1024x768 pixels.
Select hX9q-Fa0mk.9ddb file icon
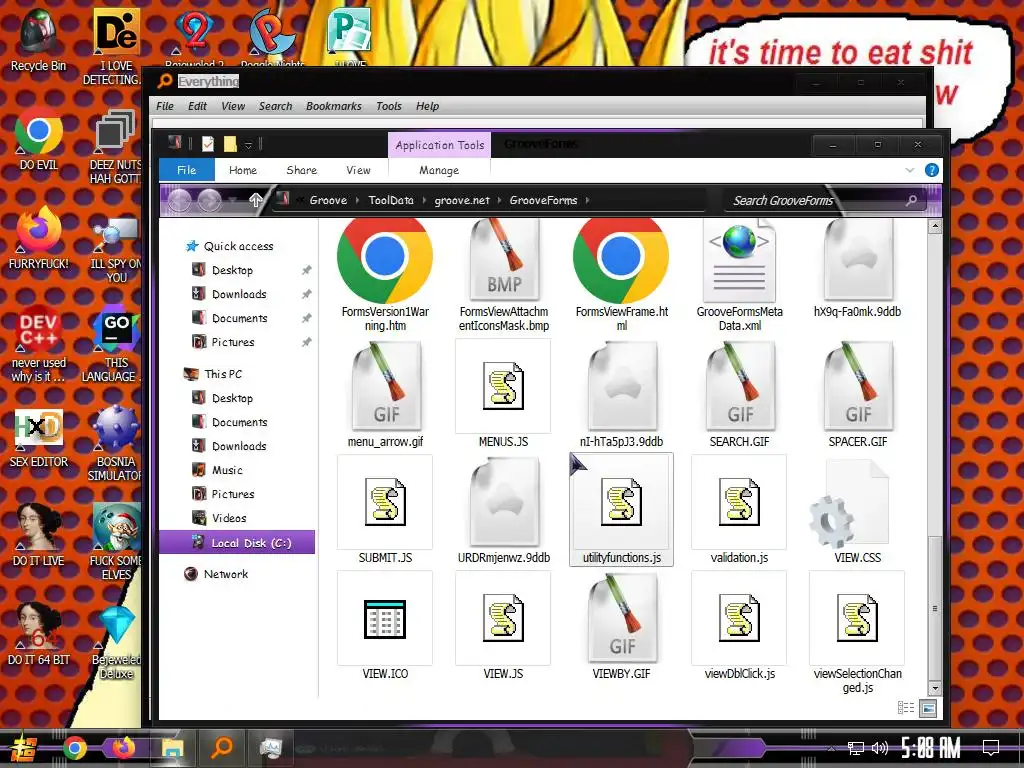[857, 259]
